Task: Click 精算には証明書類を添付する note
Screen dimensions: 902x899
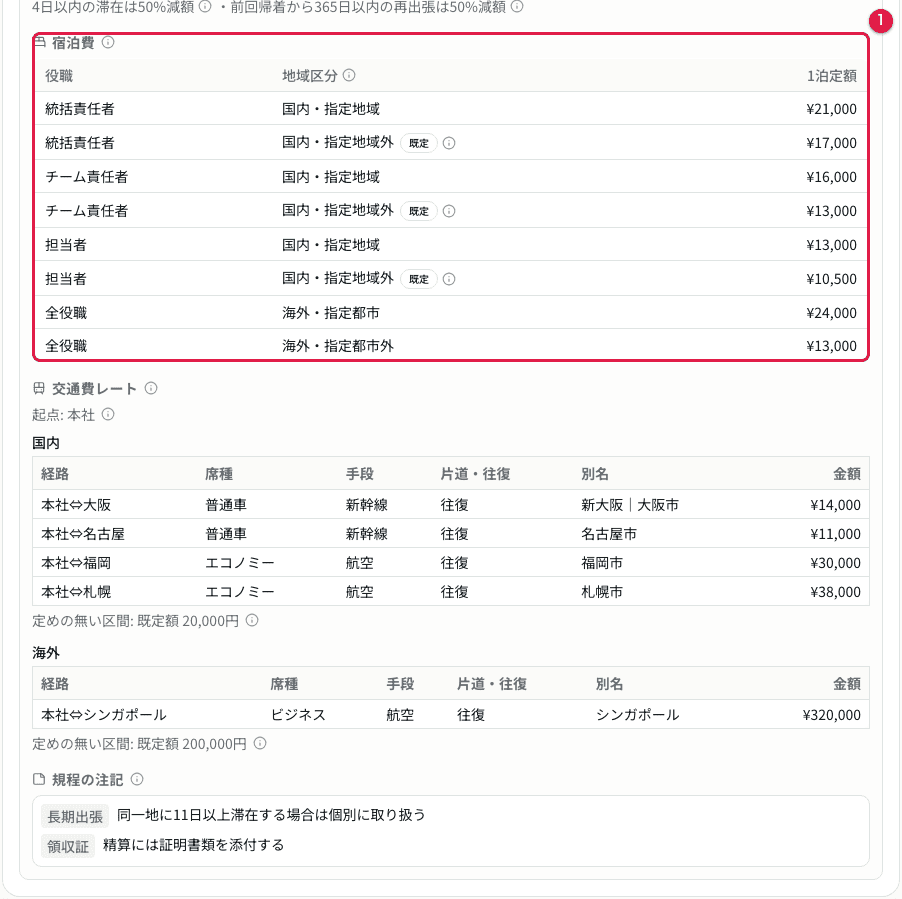Action: click(x=193, y=845)
